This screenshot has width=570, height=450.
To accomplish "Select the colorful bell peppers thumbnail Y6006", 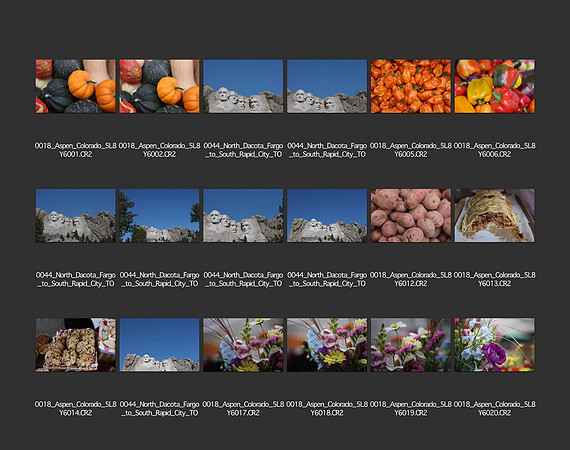I will 494,86.
